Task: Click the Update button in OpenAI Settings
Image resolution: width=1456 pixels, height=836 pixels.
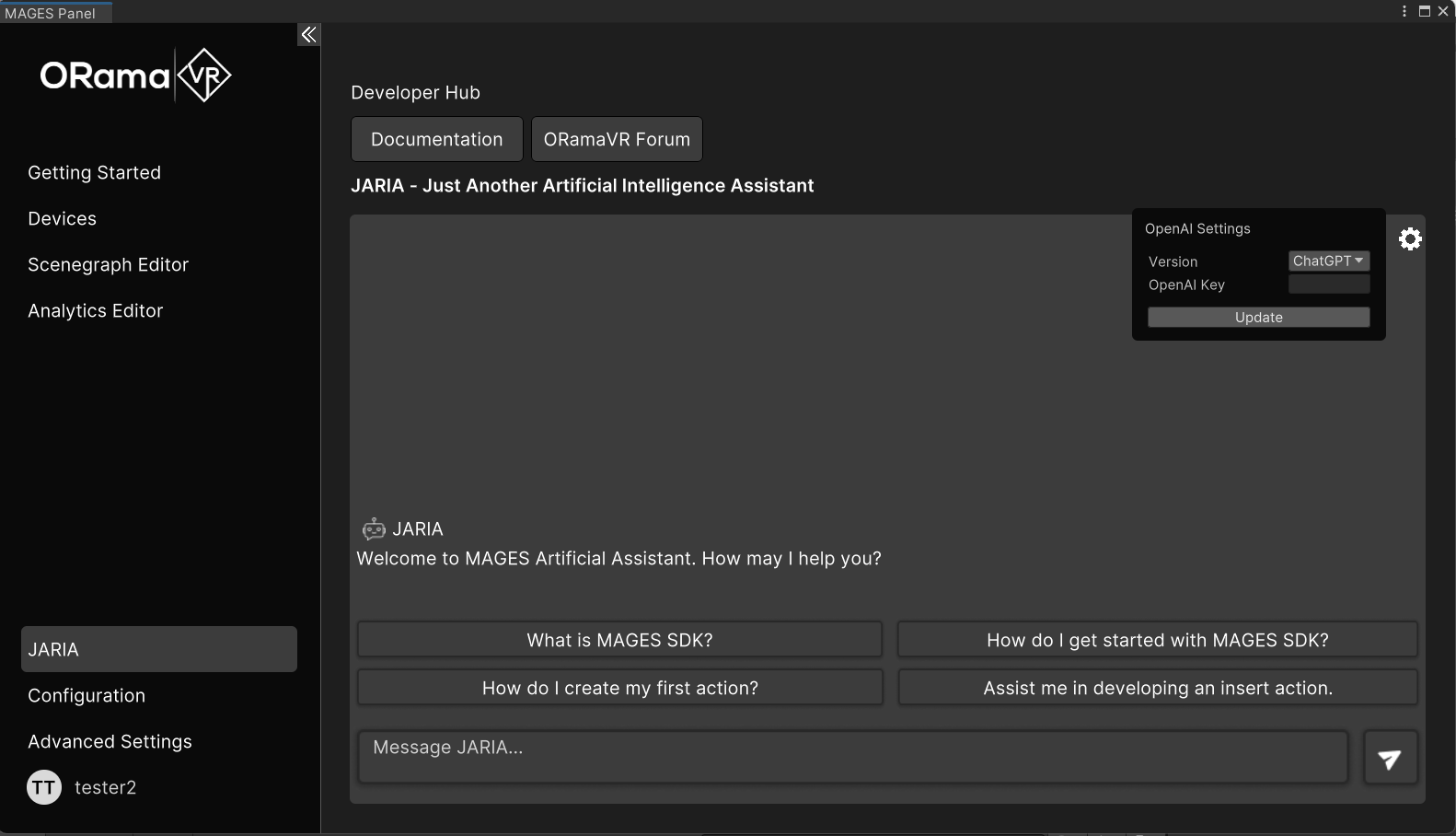Action: point(1258,317)
